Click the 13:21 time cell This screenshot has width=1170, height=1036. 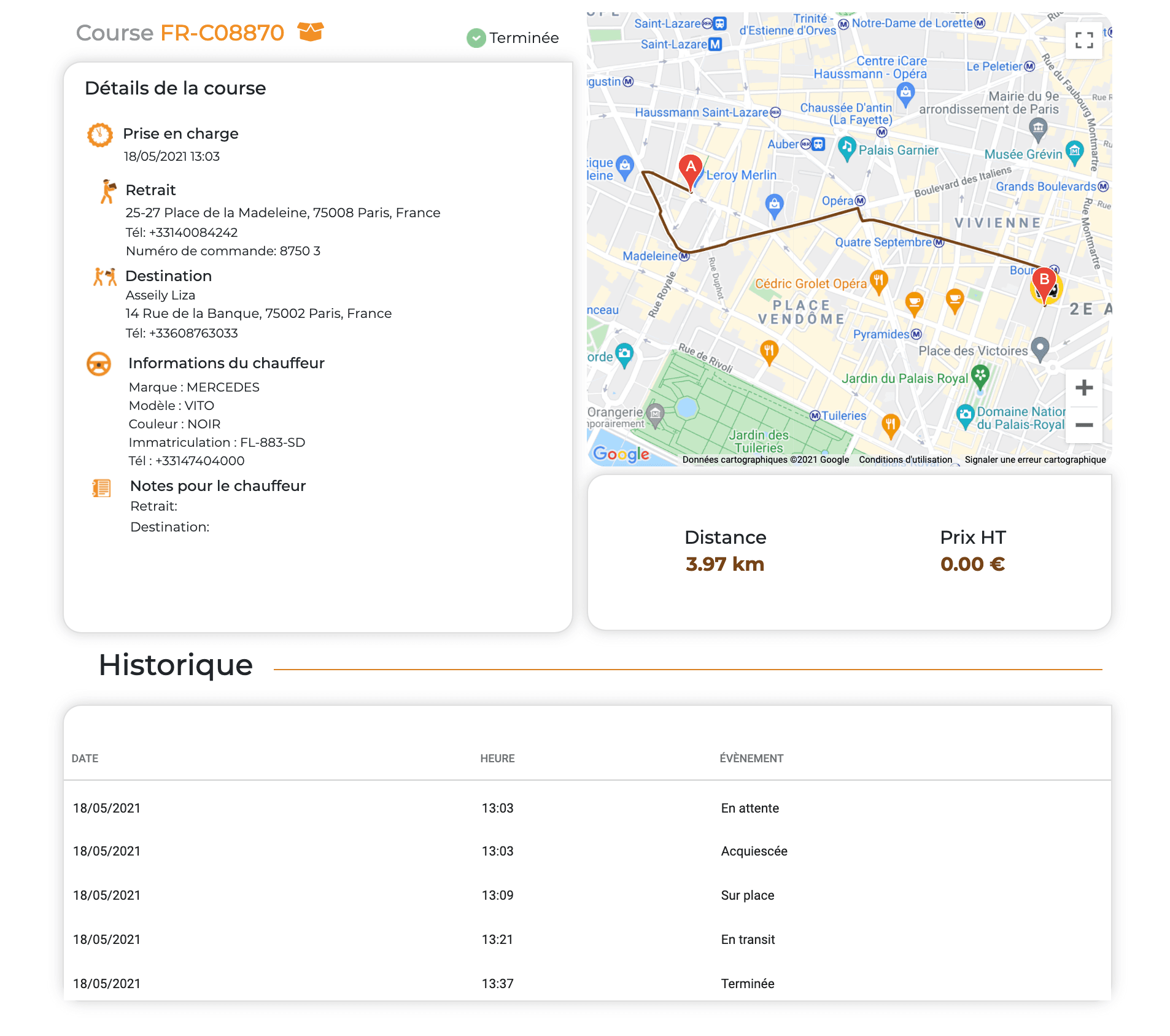click(x=497, y=940)
